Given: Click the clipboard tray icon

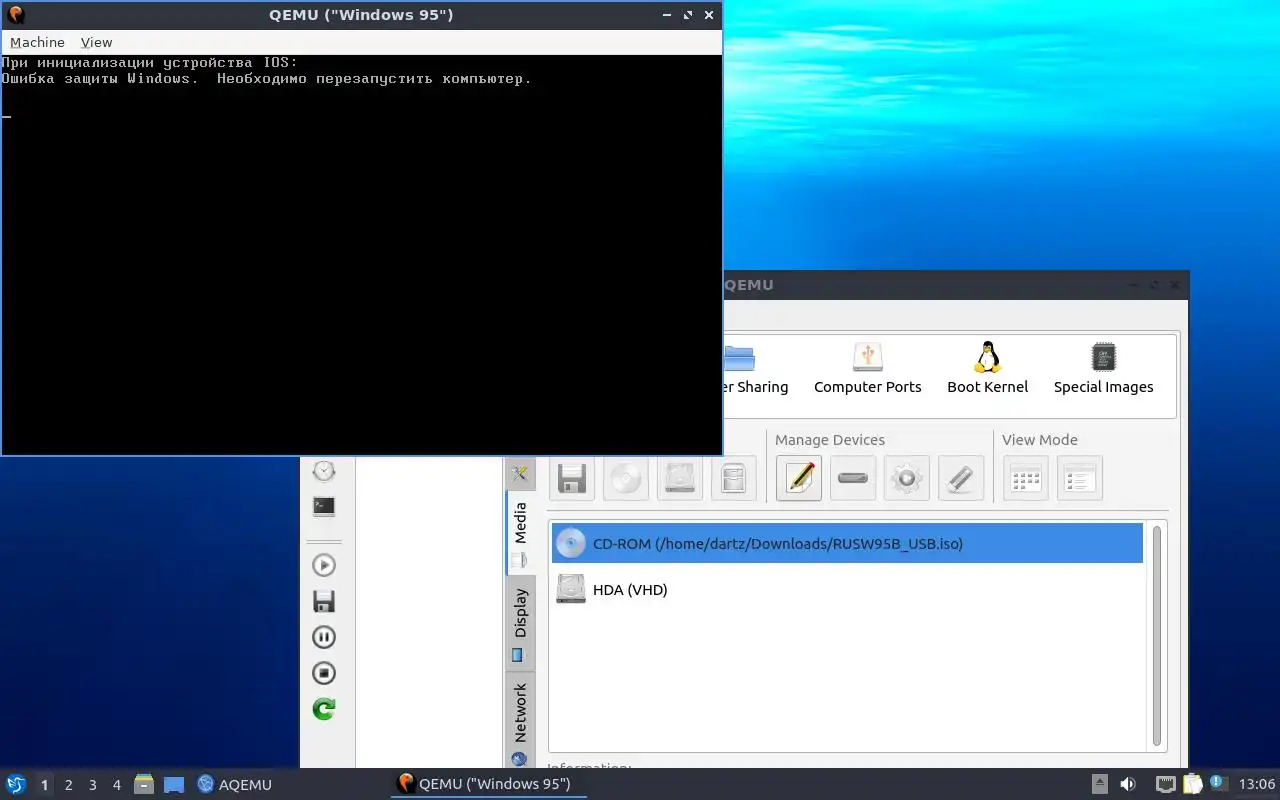Looking at the screenshot, I should pyautogui.click(x=1192, y=784).
